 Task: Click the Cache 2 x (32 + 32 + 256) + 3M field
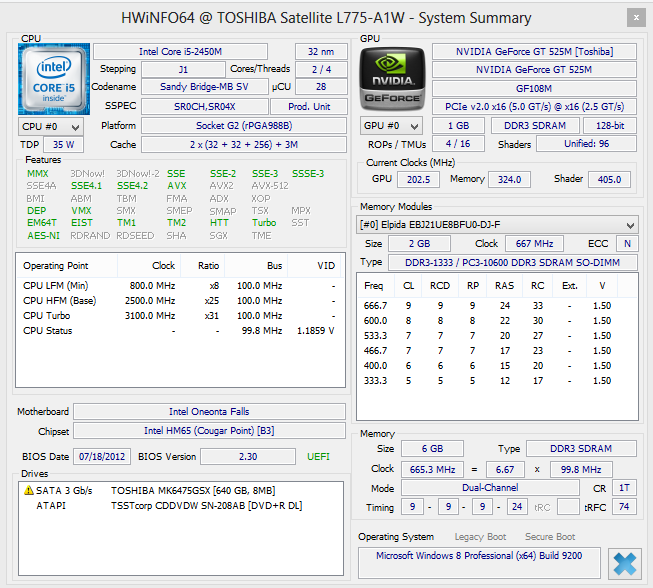click(x=244, y=145)
